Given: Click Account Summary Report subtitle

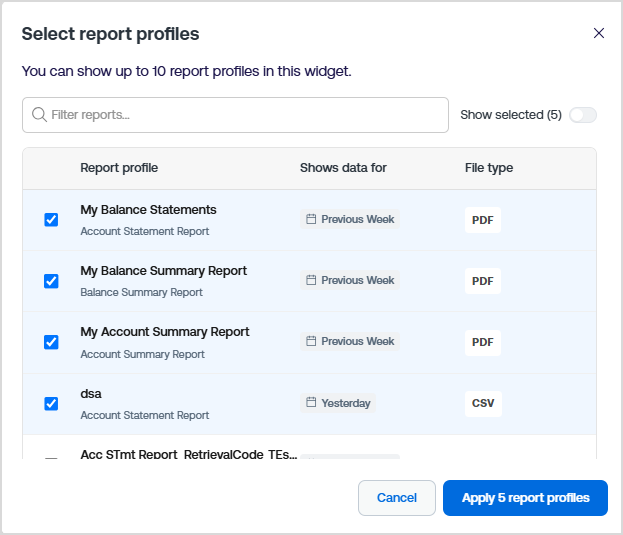Looking at the screenshot, I should [142, 354].
